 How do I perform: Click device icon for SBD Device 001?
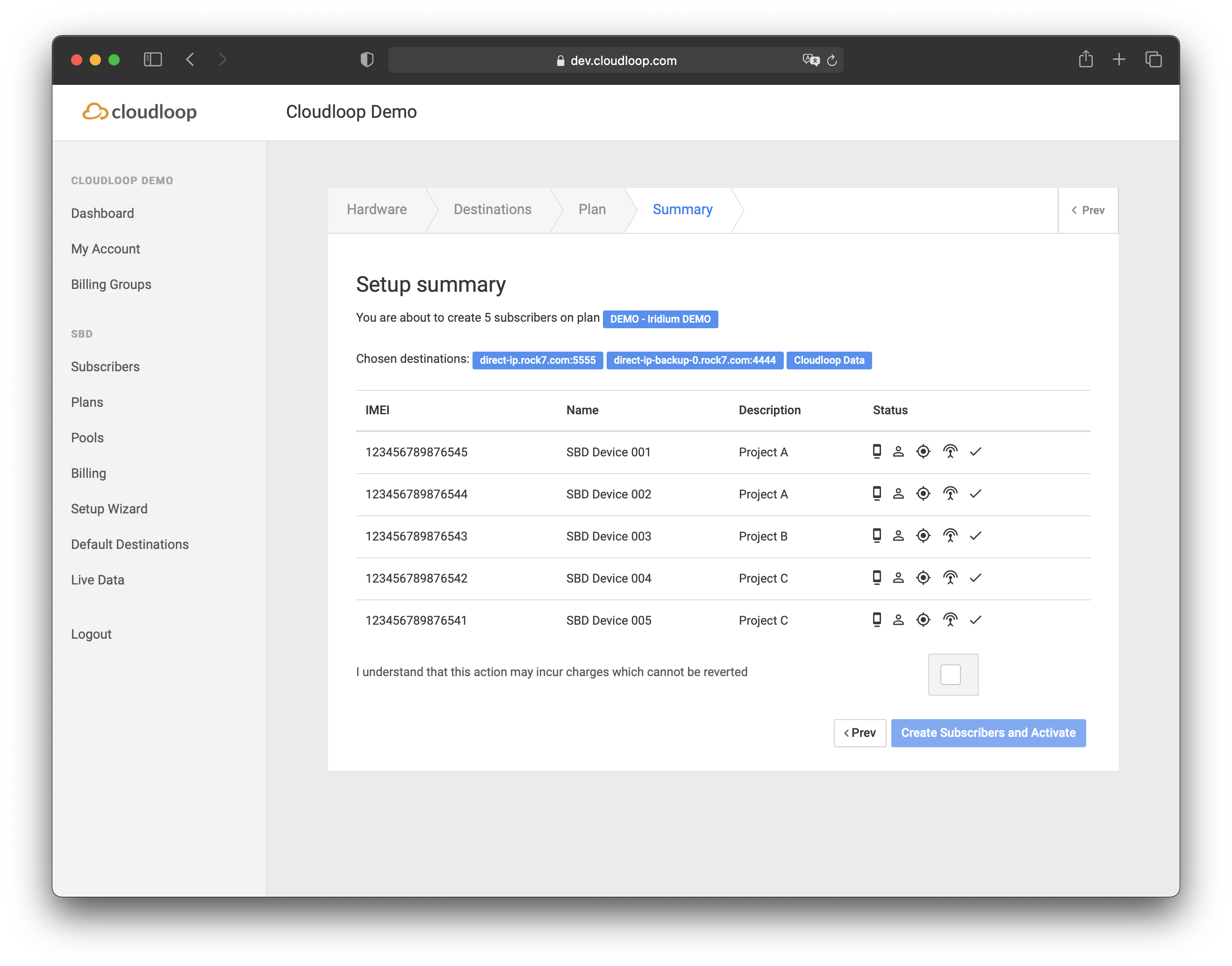pos(876,451)
